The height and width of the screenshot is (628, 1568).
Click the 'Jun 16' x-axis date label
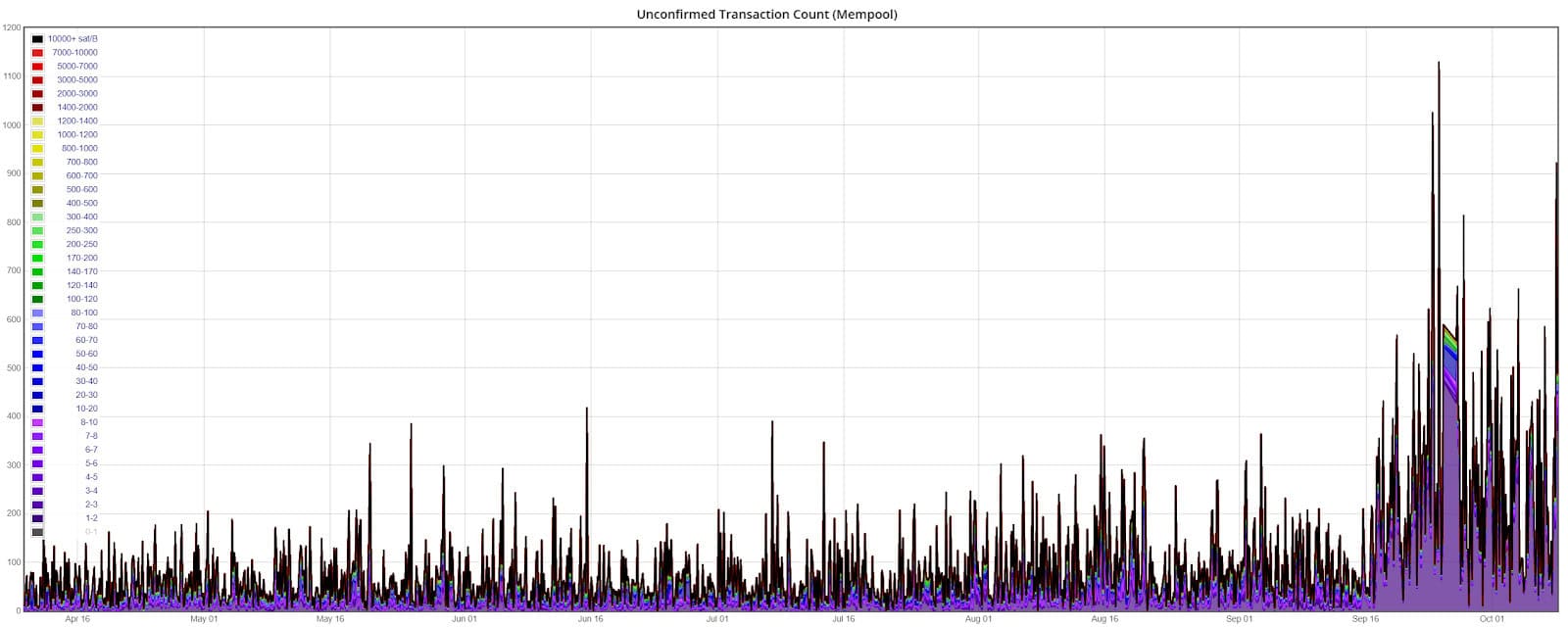(x=590, y=619)
